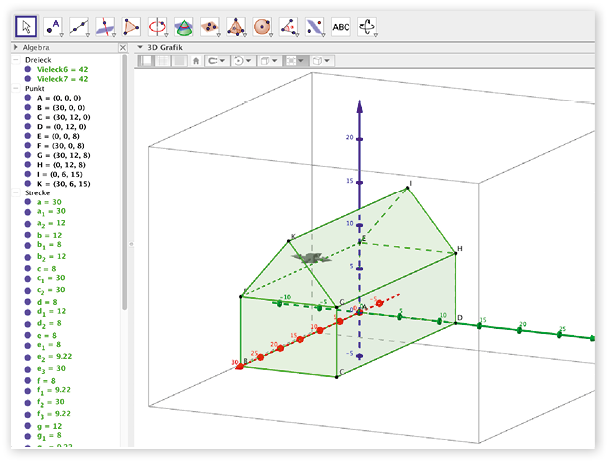This screenshot has height=463, width=609.
Task: Open the clipping box dropdown
Action: pos(295,61)
